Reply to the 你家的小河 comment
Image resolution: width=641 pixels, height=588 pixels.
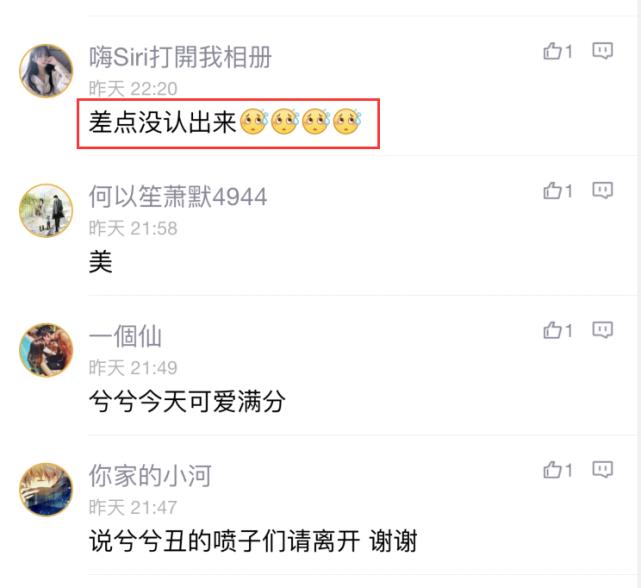click(603, 470)
